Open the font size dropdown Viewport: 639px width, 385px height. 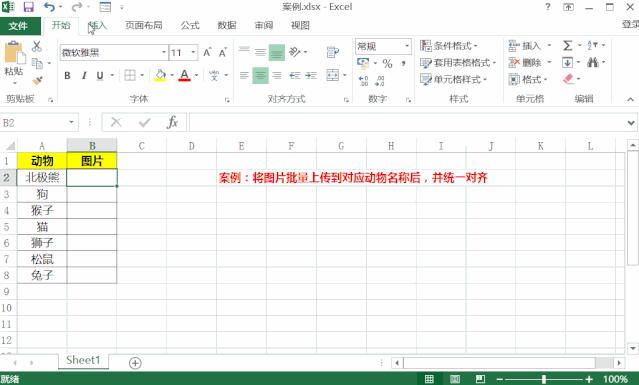[x=193, y=53]
